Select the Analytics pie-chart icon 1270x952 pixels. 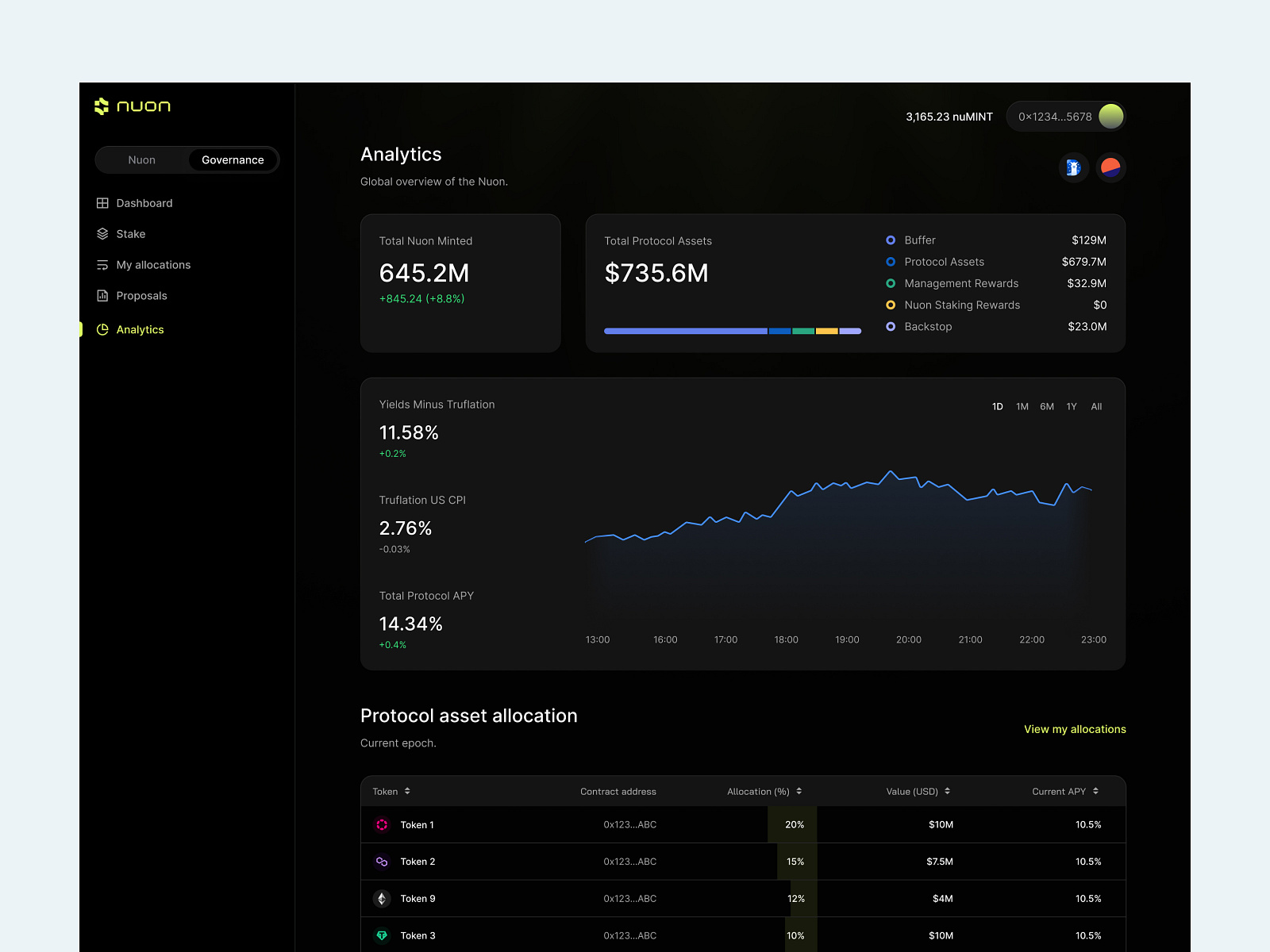pyautogui.click(x=103, y=329)
